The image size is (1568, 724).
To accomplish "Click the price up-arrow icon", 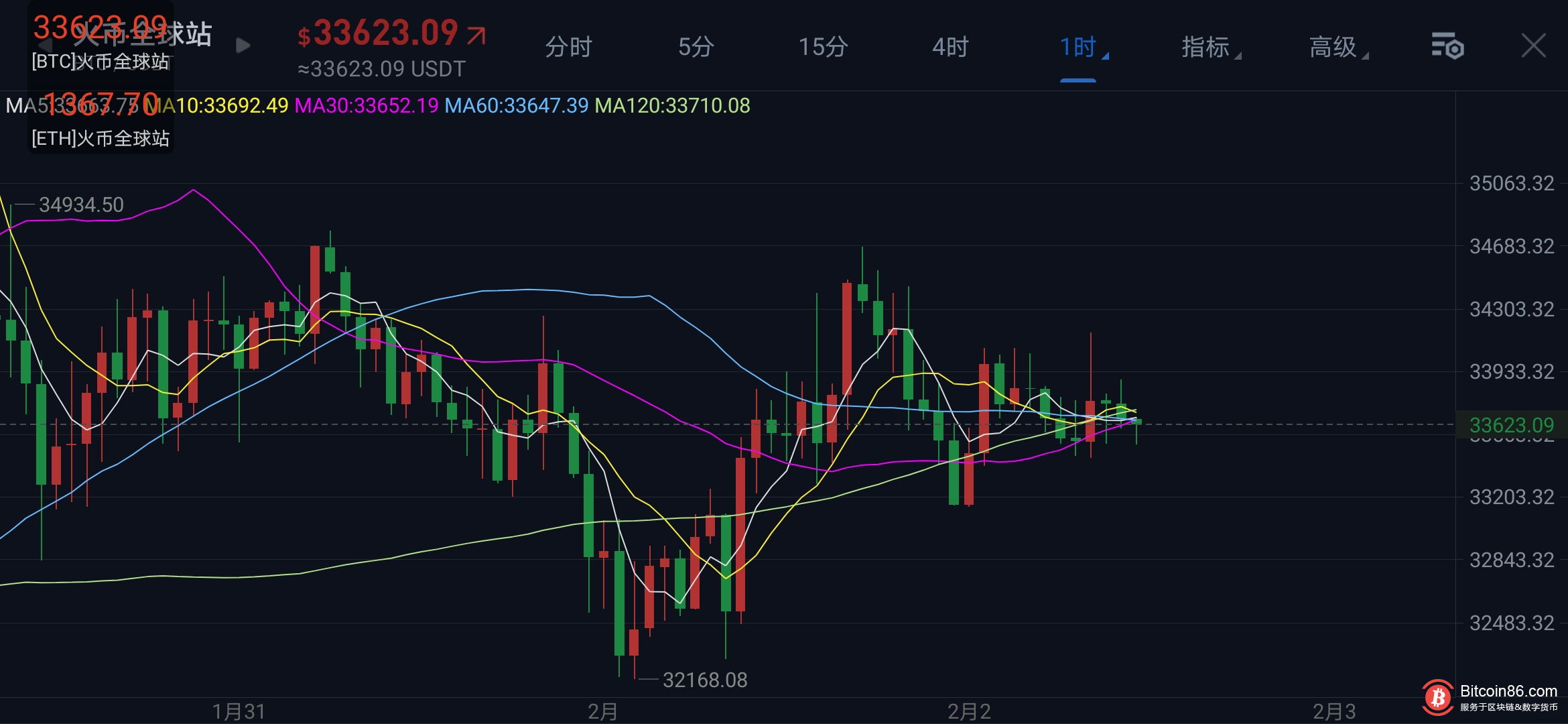I will coord(476,35).
